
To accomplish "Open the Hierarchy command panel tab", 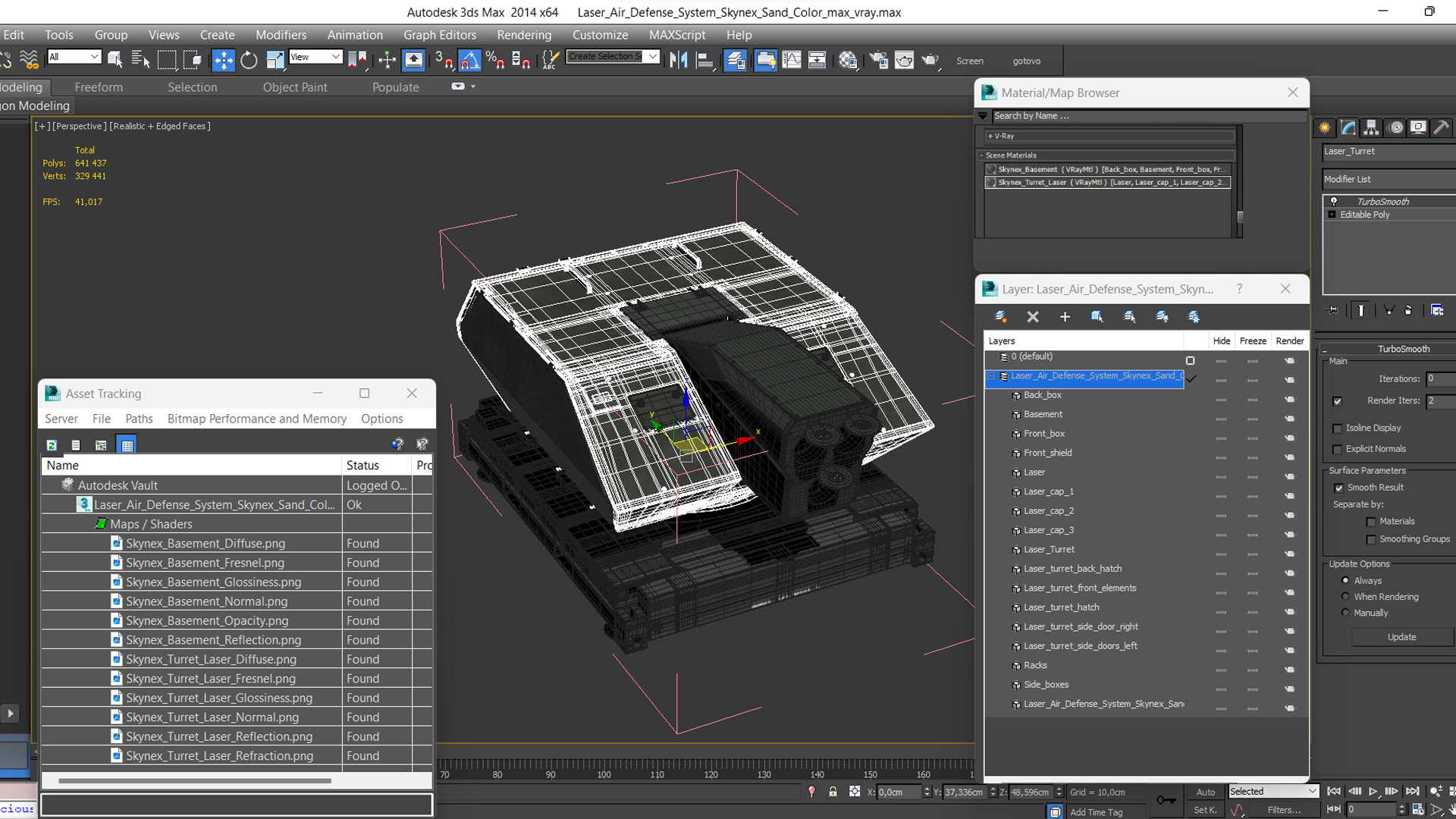I will tap(1370, 127).
